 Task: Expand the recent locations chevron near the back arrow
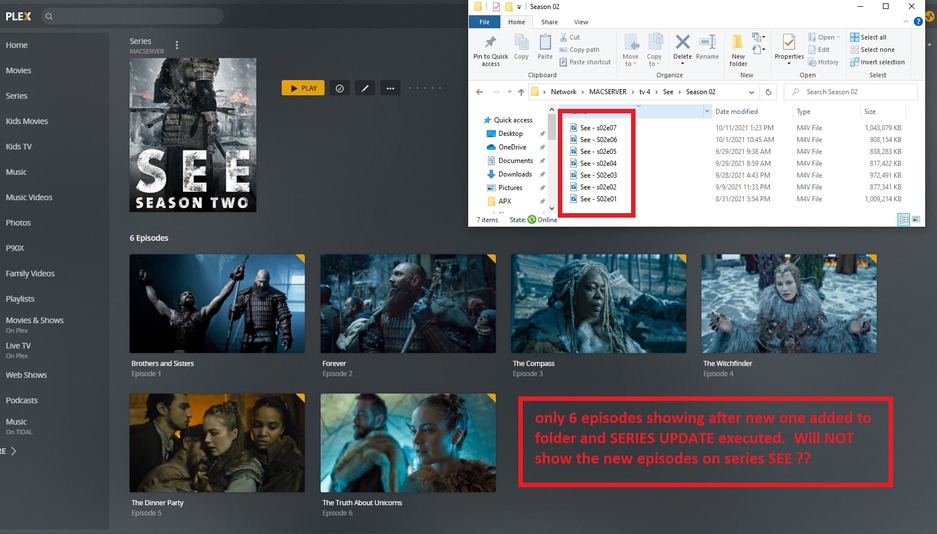[x=509, y=92]
